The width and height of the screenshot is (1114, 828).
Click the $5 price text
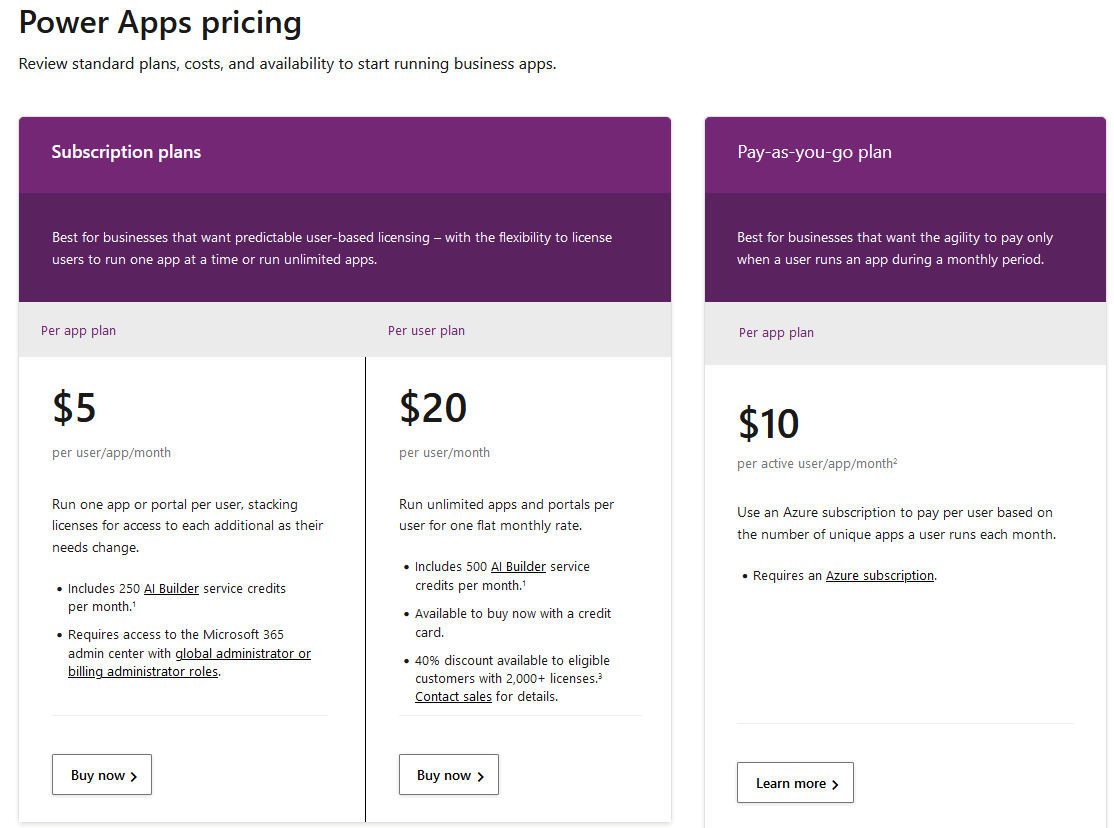74,408
